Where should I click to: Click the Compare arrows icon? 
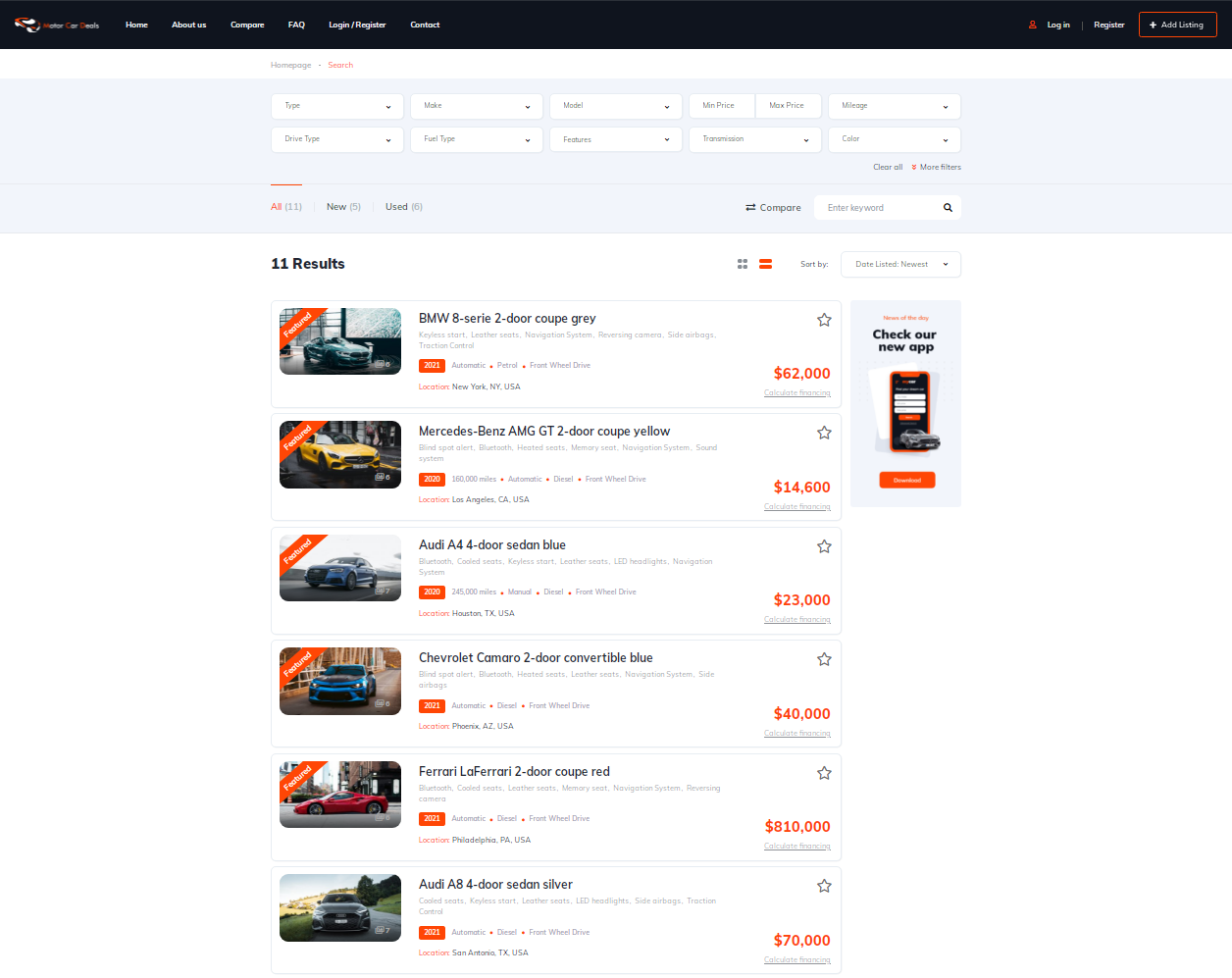pos(750,208)
